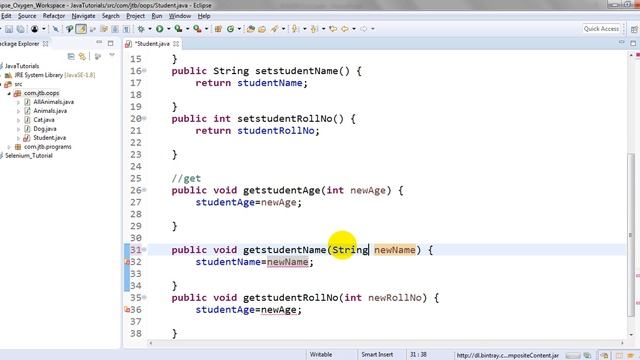The width and height of the screenshot is (640, 360).
Task: Select Student.java in Package Explorer
Action: click(49, 138)
